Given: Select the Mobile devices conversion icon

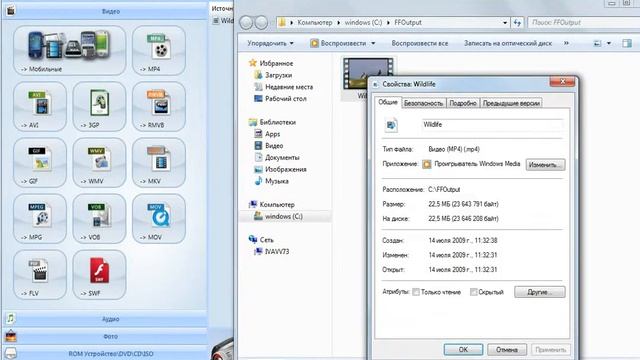Looking at the screenshot, I should [x=69, y=50].
